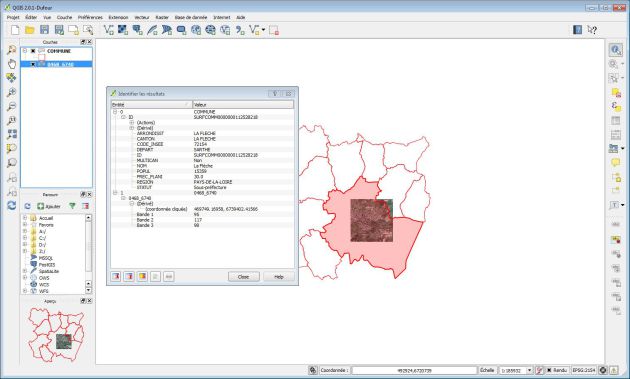Viewport: 630px width, 379px height.
Task: Click the coordinate input field
Action: point(414,370)
